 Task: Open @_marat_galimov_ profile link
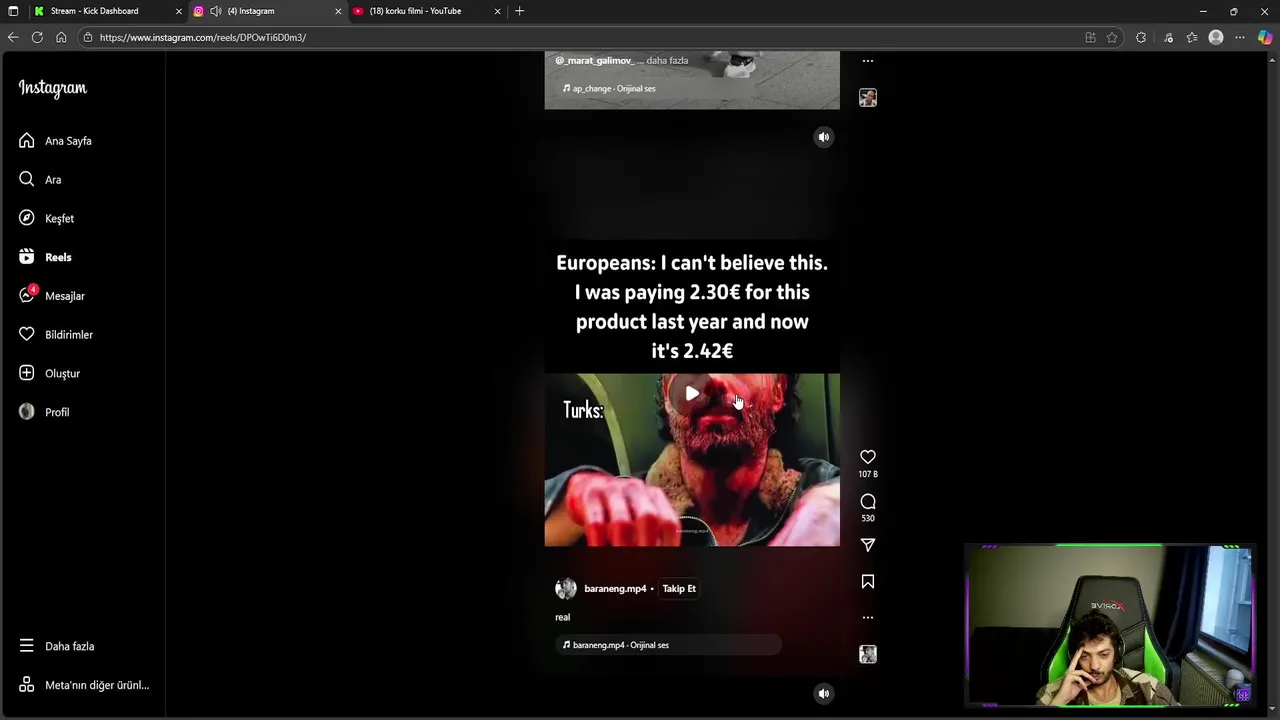[x=595, y=60]
